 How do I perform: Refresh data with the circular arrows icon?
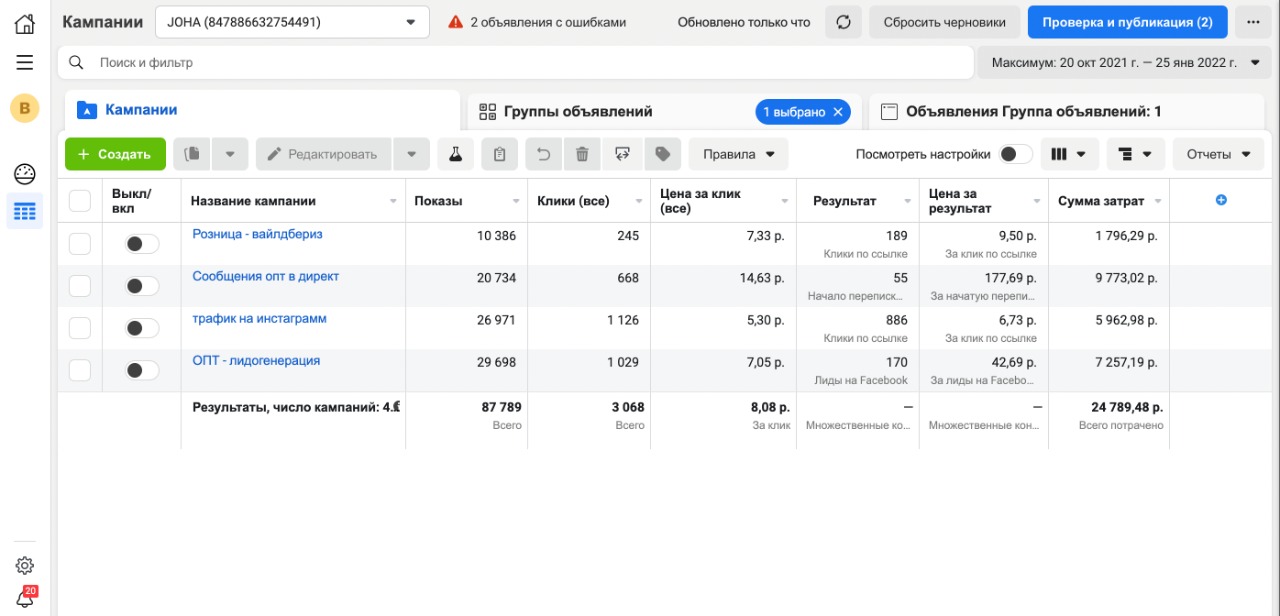pyautogui.click(x=843, y=22)
